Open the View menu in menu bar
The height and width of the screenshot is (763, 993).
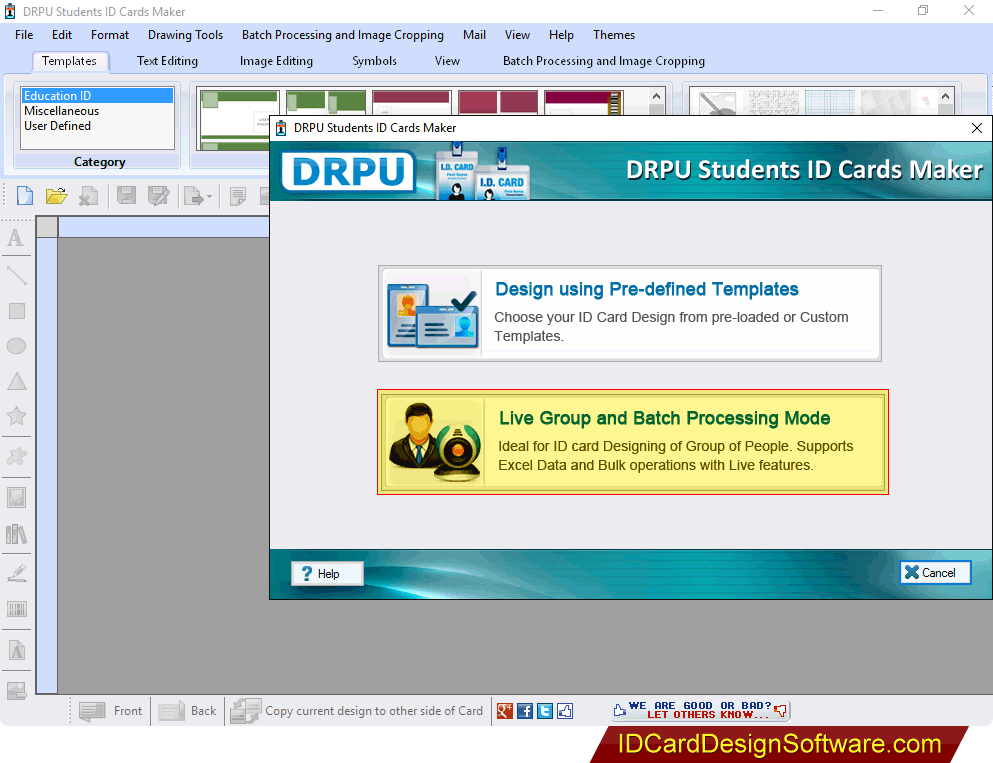point(517,35)
